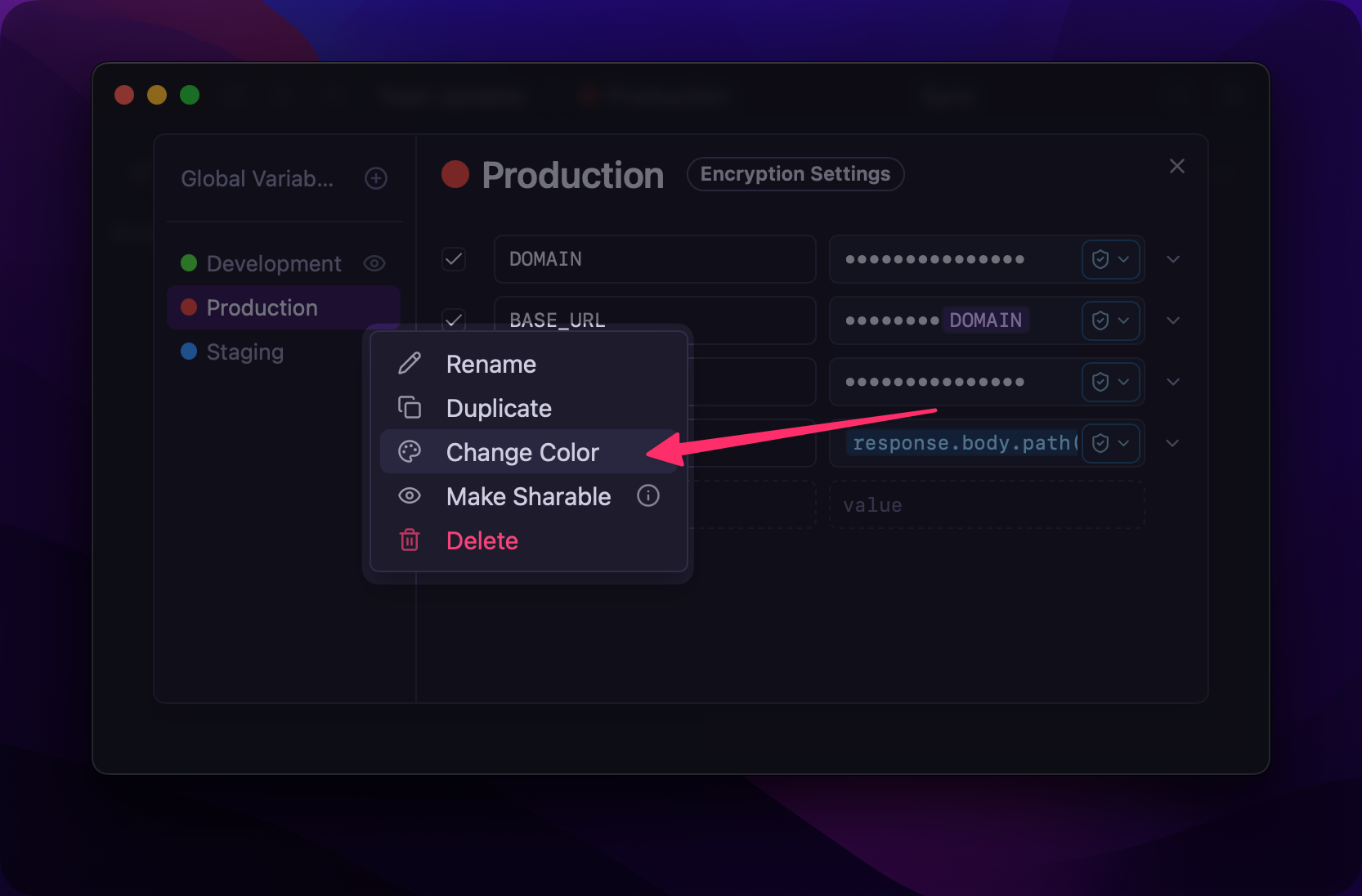Expand the BASE_URL row chevron

tap(1173, 320)
